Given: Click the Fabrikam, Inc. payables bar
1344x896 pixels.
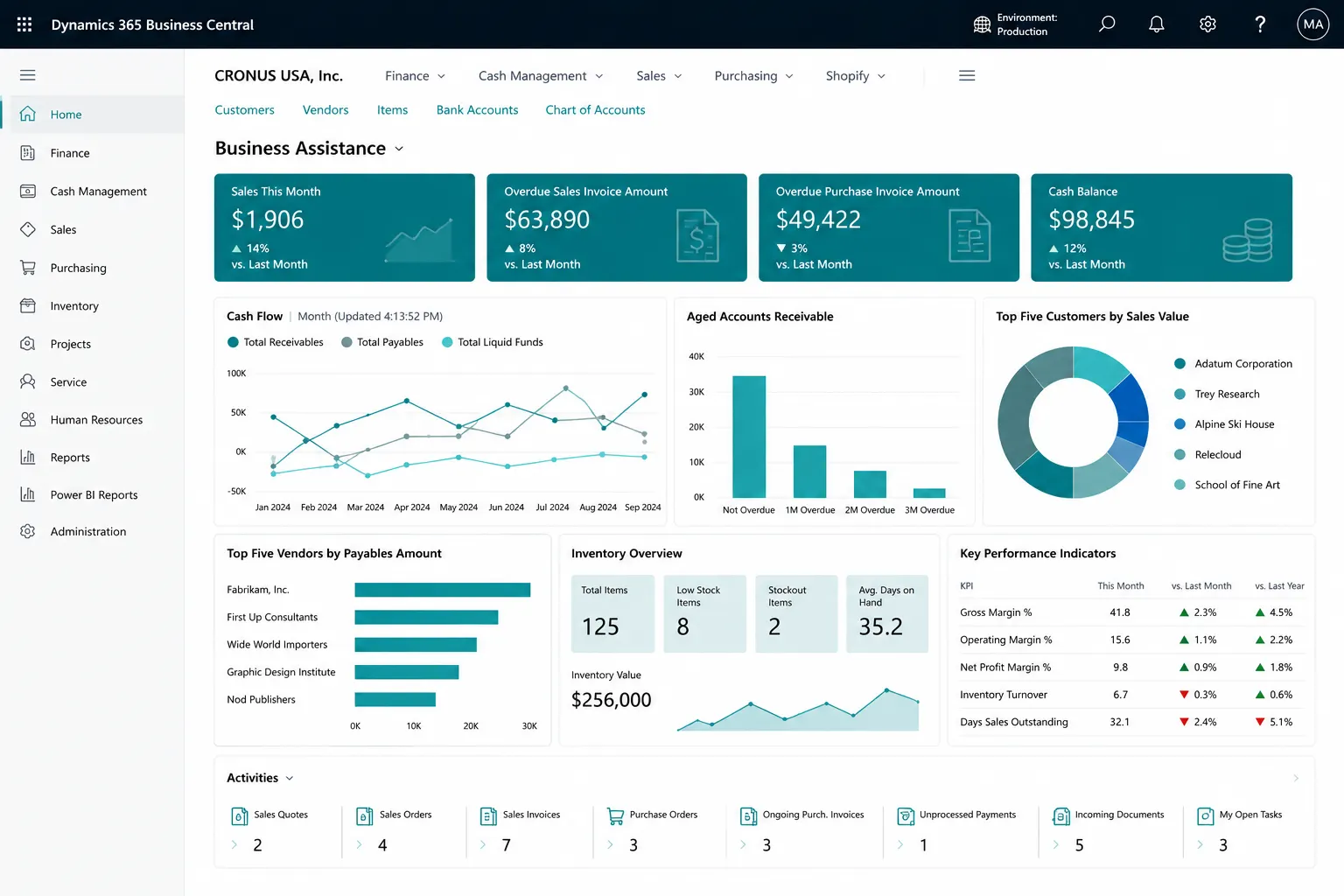Looking at the screenshot, I should click(x=443, y=590).
